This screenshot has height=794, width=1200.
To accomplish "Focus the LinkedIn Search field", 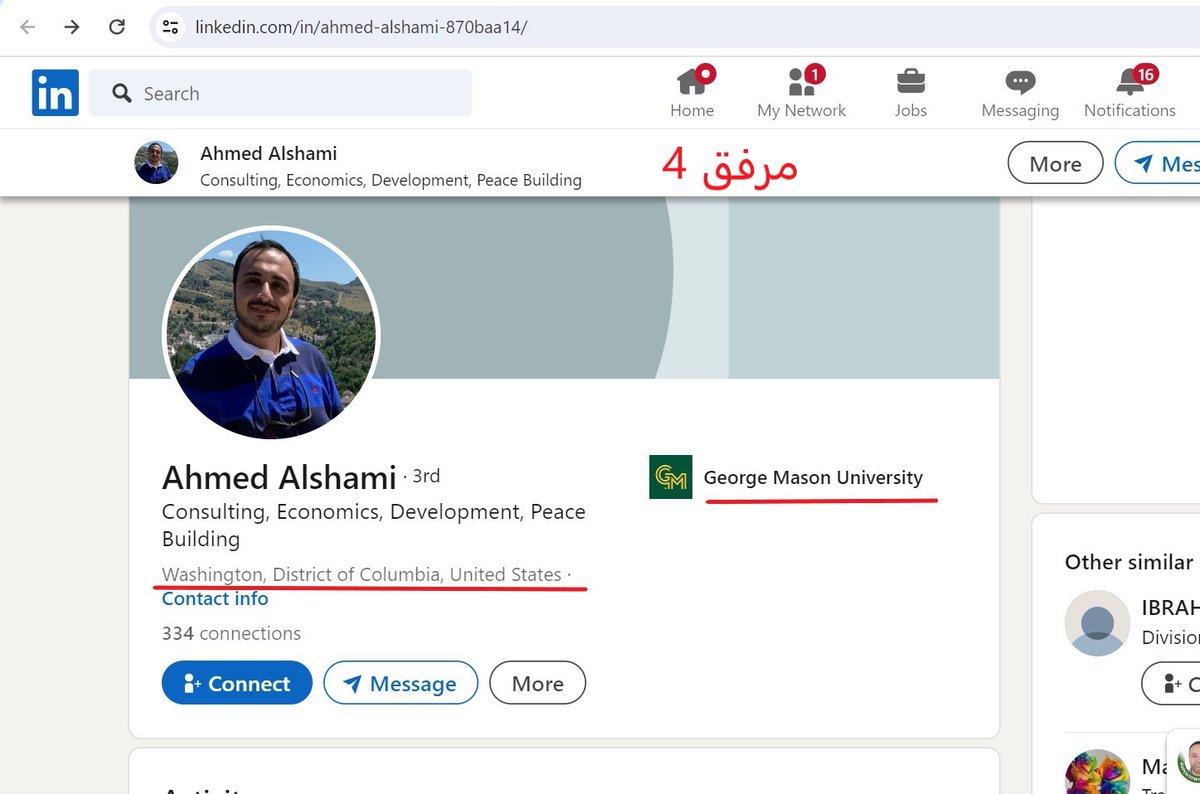I will (280, 93).
